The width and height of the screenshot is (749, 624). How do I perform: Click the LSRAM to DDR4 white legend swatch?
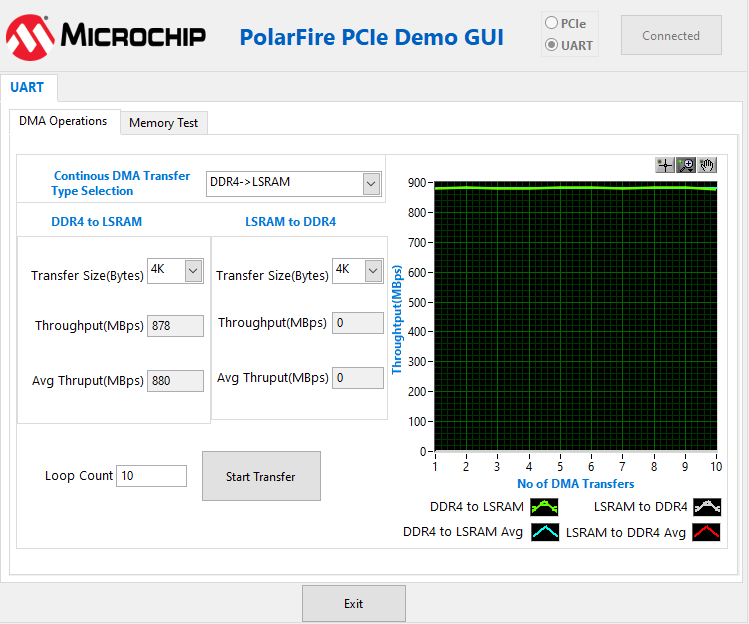coord(707,507)
